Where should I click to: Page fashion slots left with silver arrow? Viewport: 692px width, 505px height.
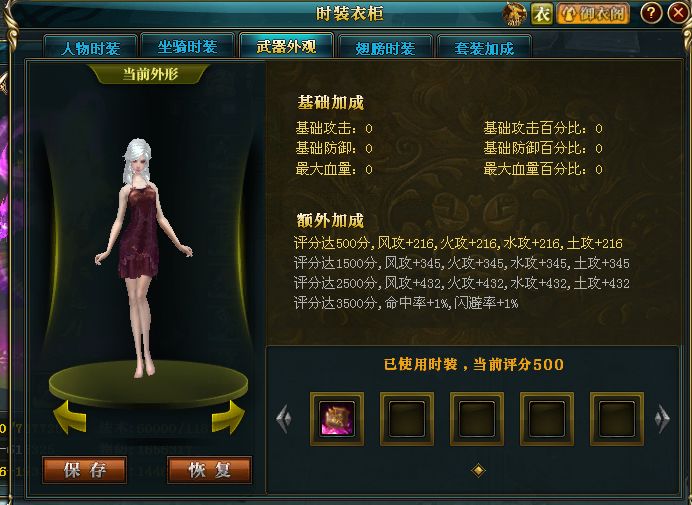point(284,418)
